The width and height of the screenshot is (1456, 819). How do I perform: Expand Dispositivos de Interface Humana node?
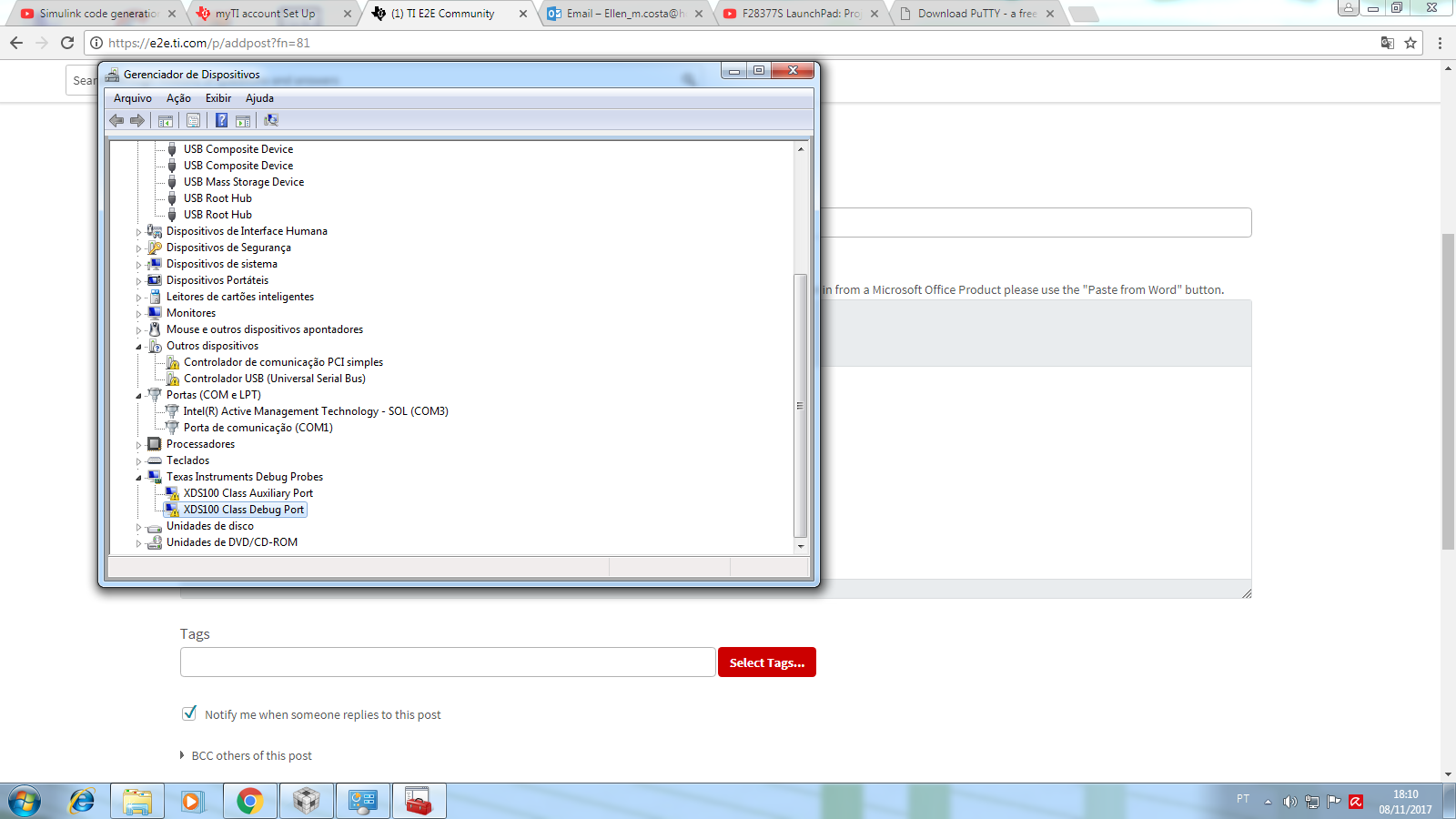click(139, 232)
